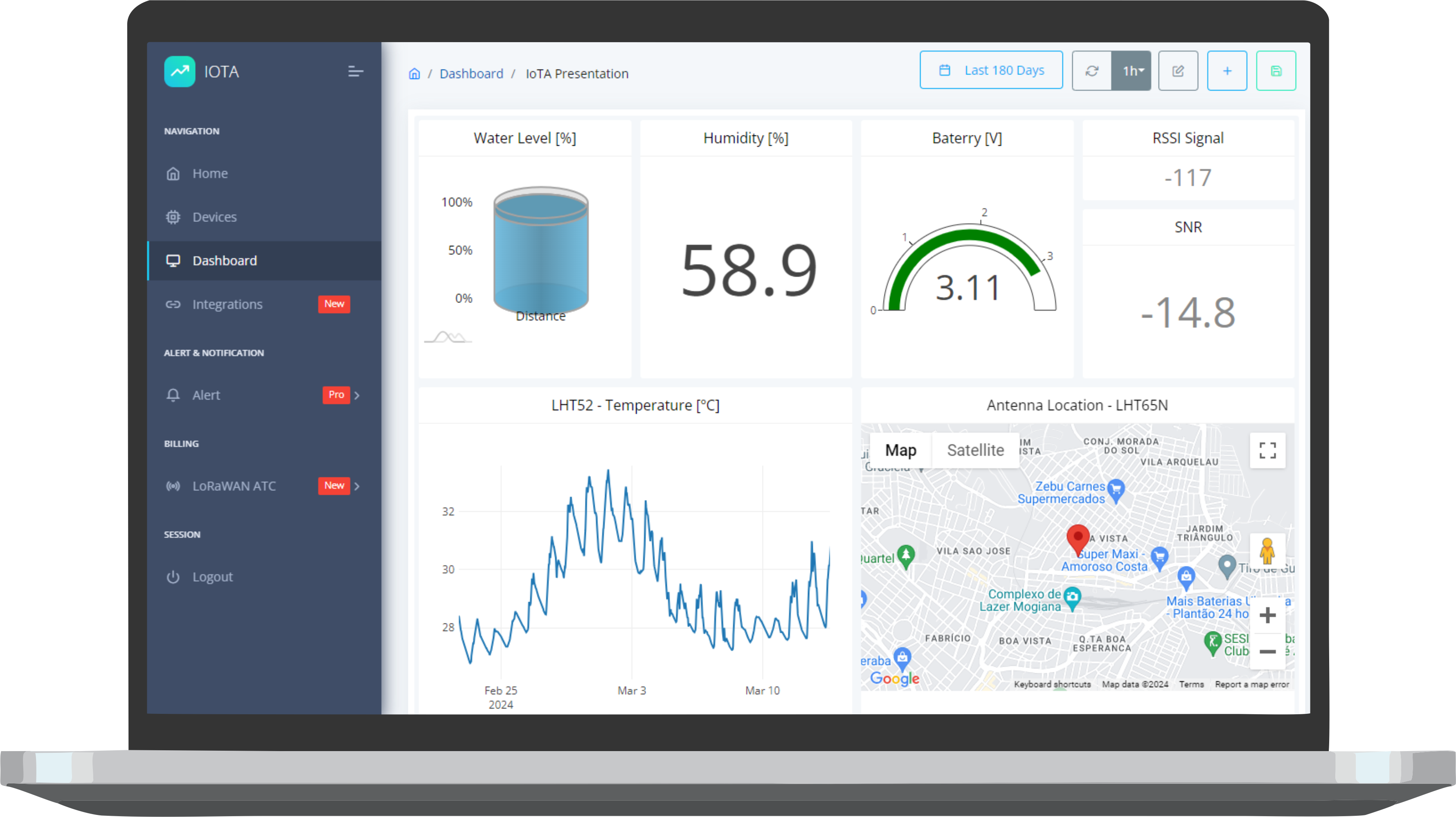This screenshot has height=817, width=1456.
Task: Expand the Alert Pro section
Action: [358, 395]
